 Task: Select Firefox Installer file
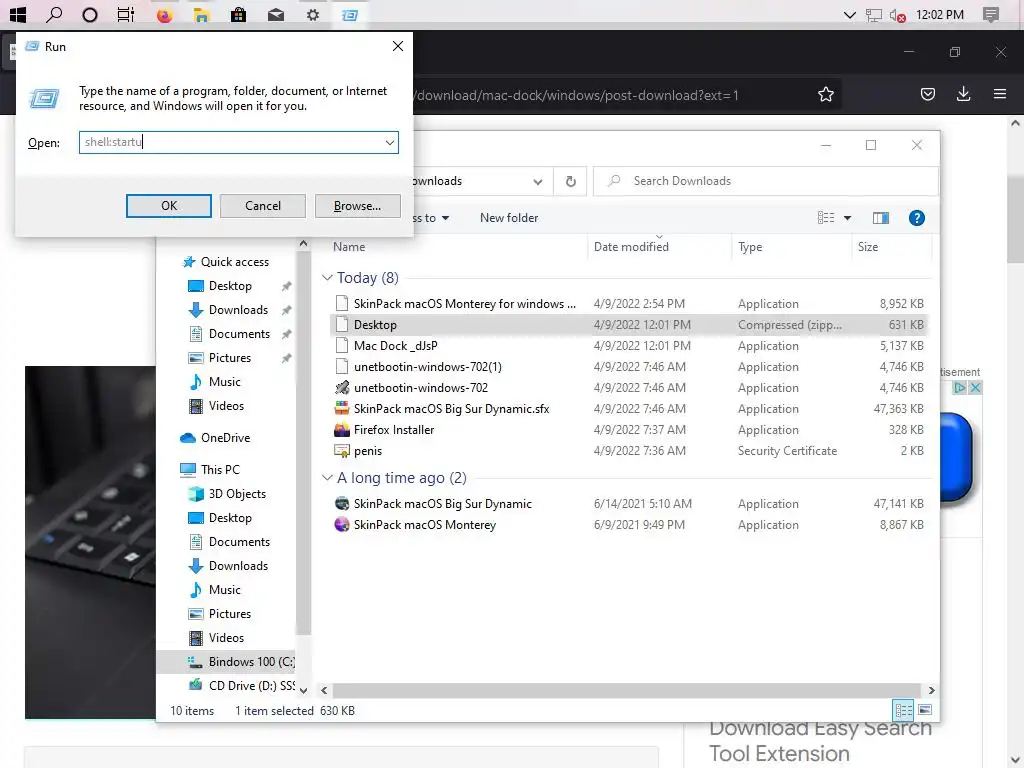point(394,430)
